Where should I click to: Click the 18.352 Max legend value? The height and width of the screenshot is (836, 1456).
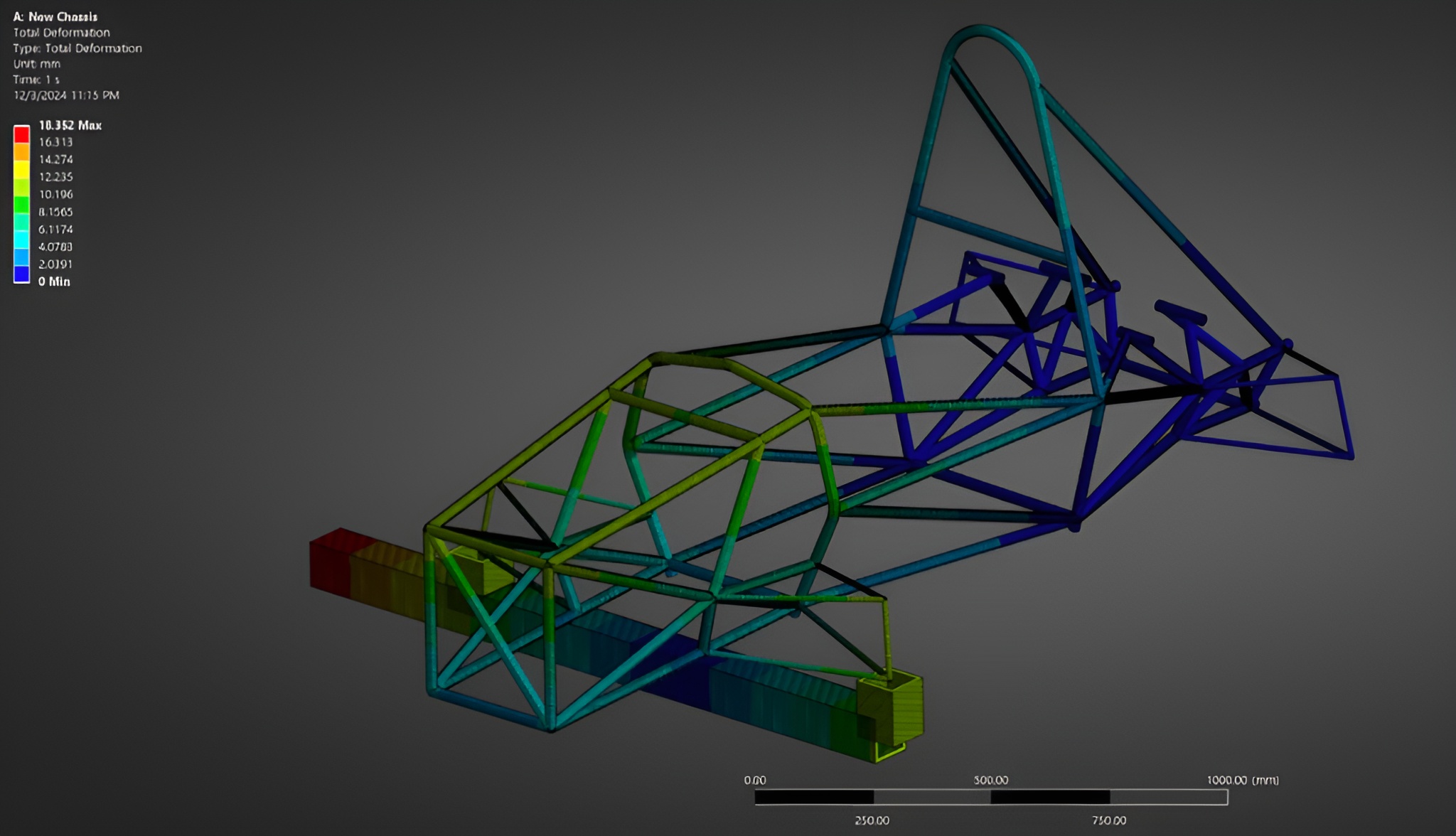click(70, 126)
